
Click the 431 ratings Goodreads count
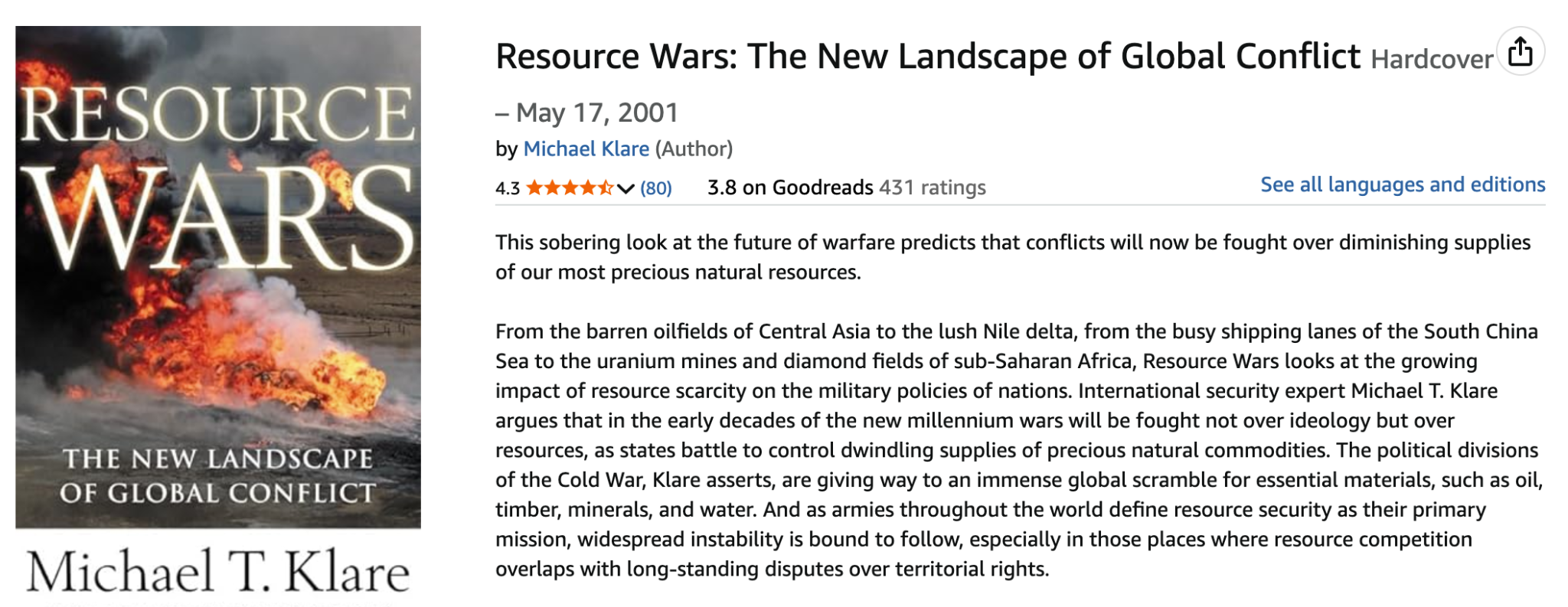click(x=933, y=188)
